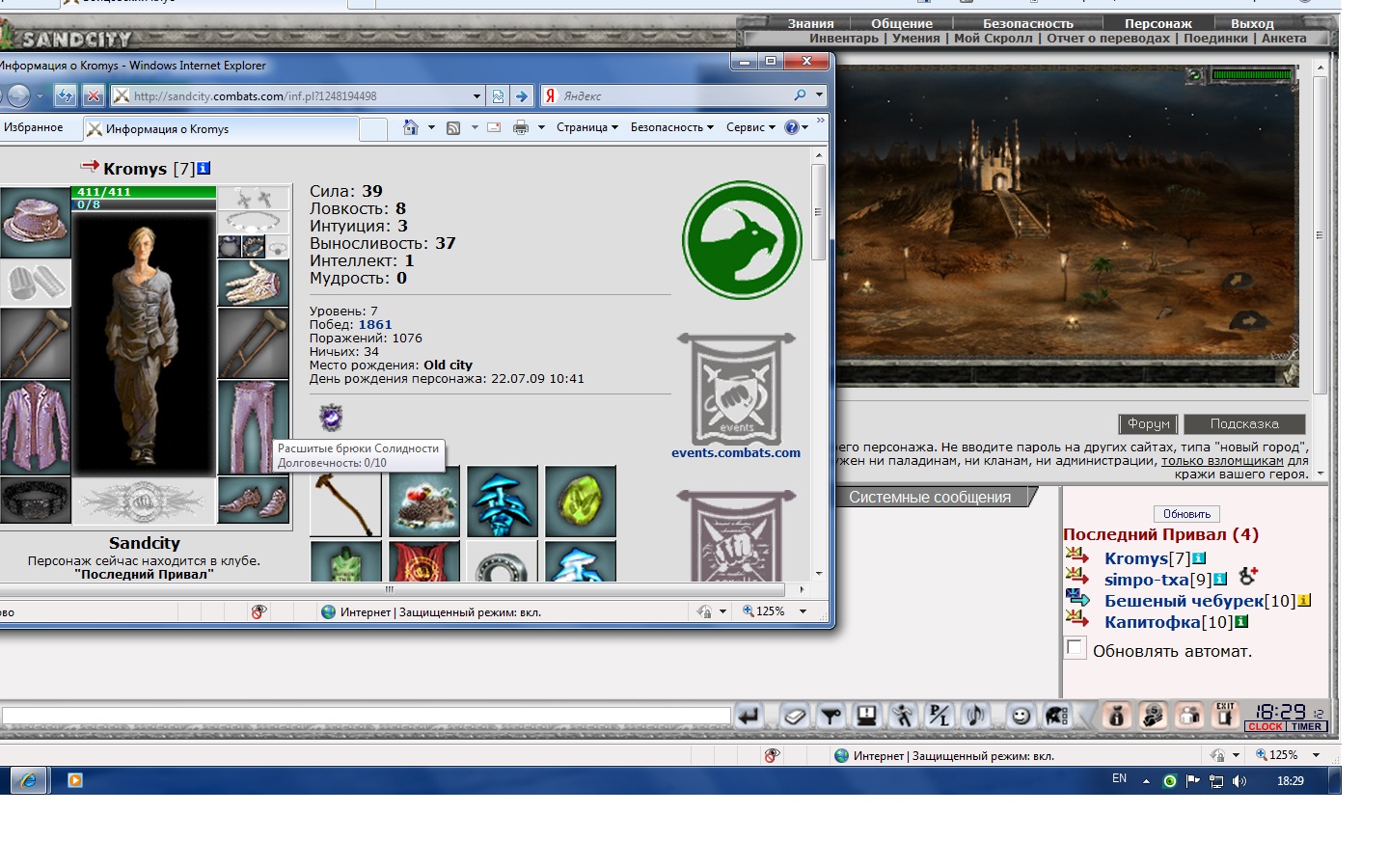Open the Знания menu
This screenshot has height=868, width=1389.
[x=810, y=23]
